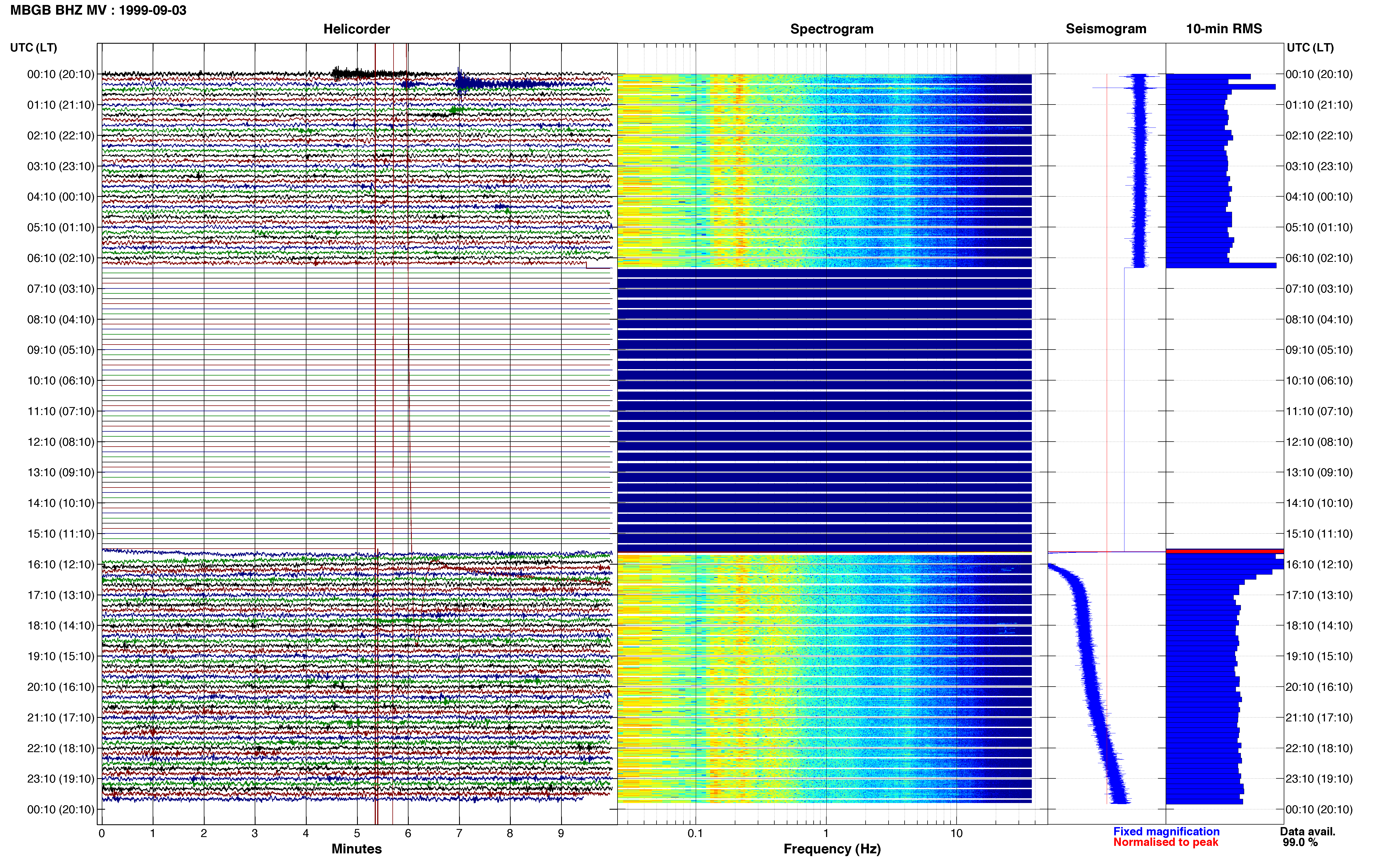Click the red vertical line in the Seismogram panel
Image resolution: width=1388 pixels, height=868 pixels.
pyautogui.click(x=1107, y=439)
